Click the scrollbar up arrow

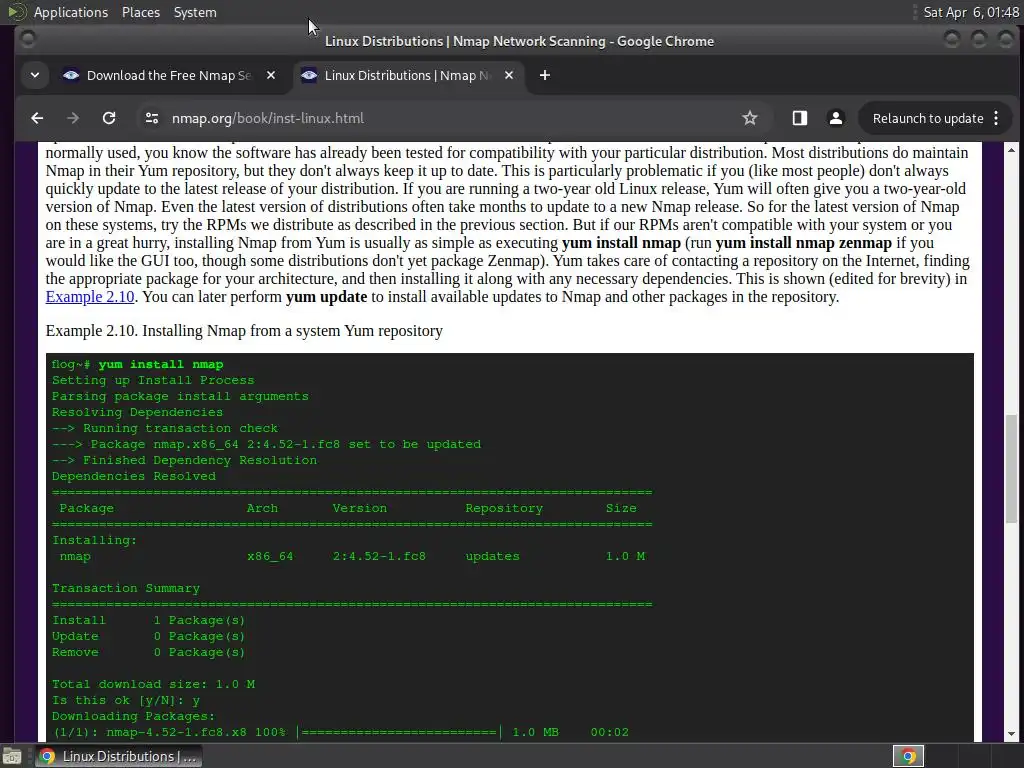(1011, 150)
